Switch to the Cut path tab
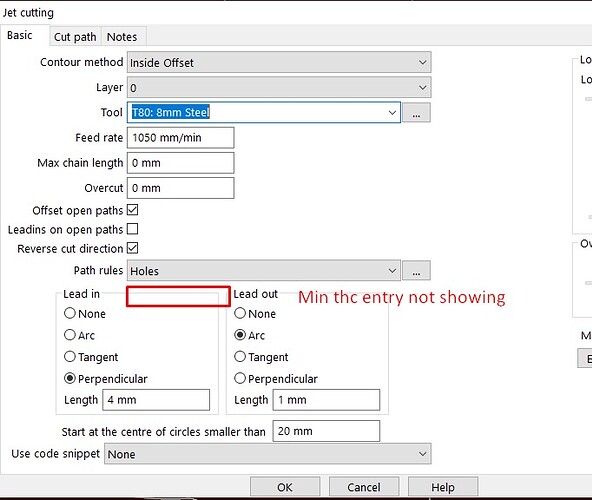The height and width of the screenshot is (500, 592). (x=75, y=37)
